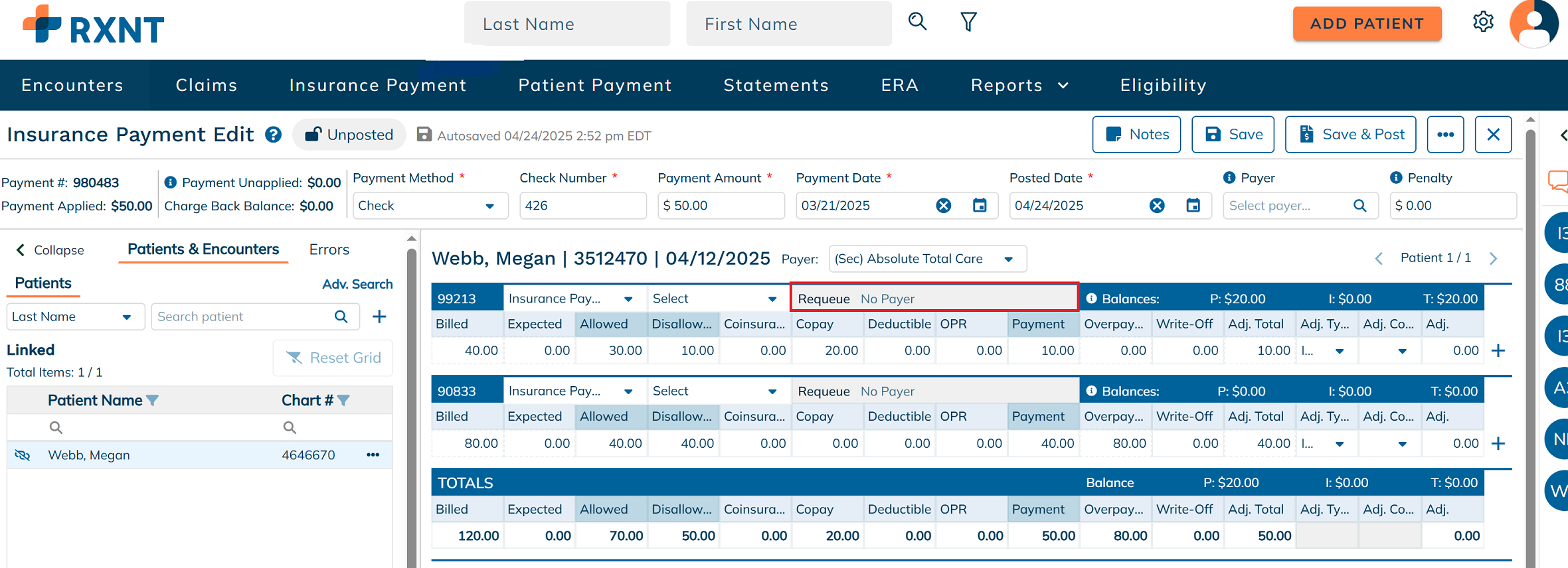
Task: Expand the Payment Method dropdown
Action: (x=489, y=206)
